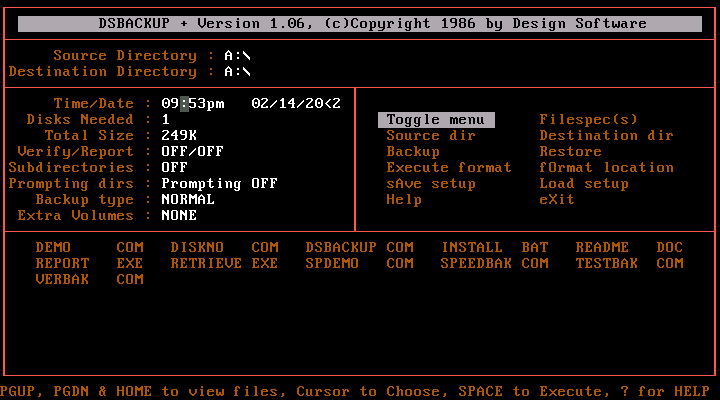Click the PGUP, PGDN & HOME status hint
The image size is (720, 400).
pos(355,392)
